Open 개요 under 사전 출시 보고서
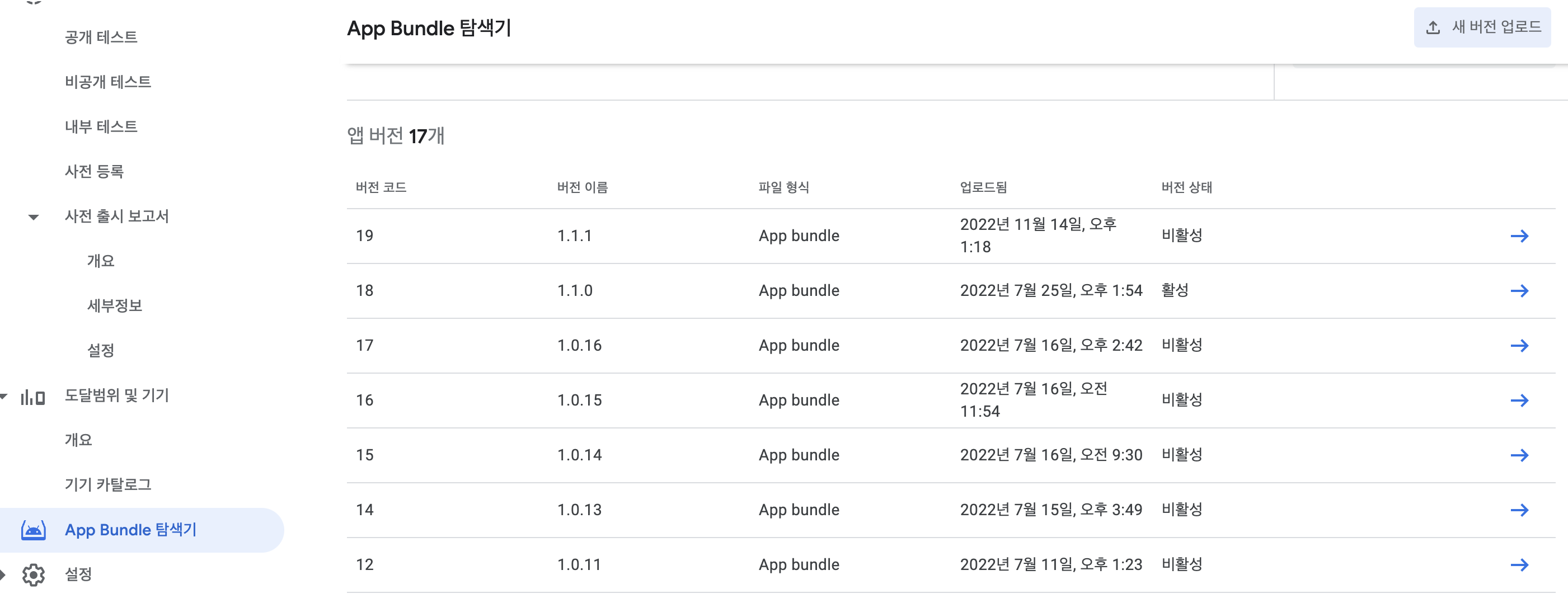The height and width of the screenshot is (603, 1568). [100, 261]
